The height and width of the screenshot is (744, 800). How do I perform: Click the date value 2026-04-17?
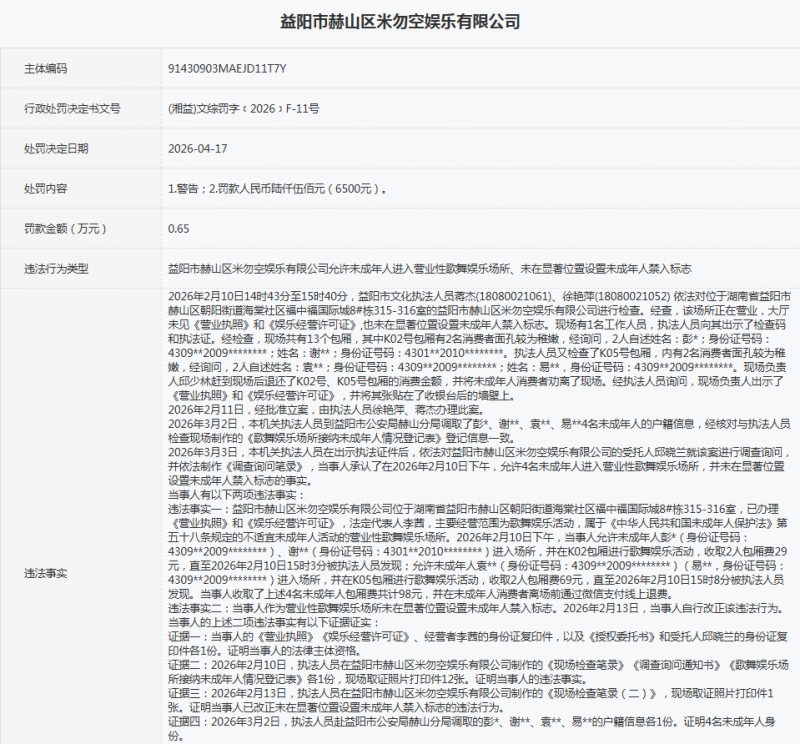click(197, 148)
